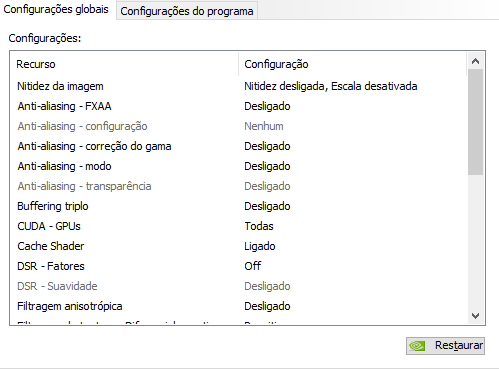Click the scrollbar up arrow
The width and height of the screenshot is (499, 369).
point(475,61)
